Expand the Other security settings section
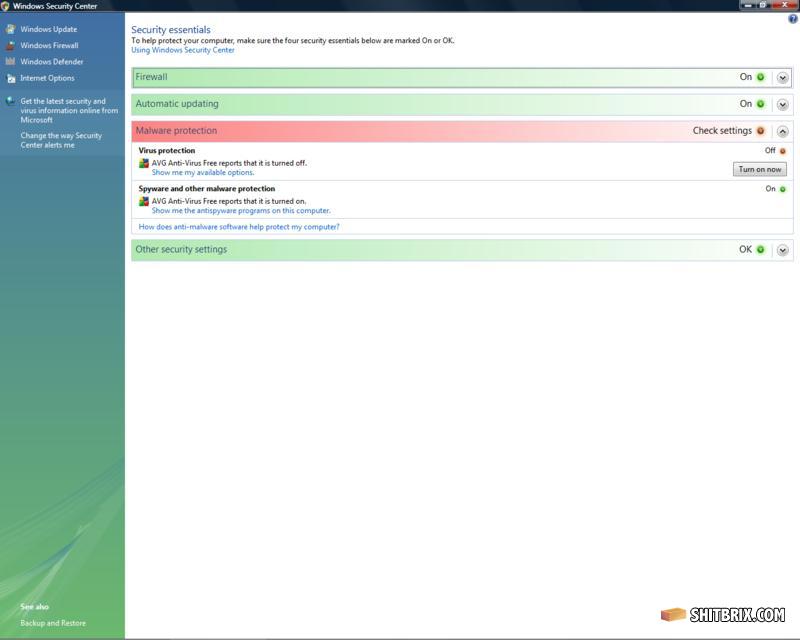The image size is (800, 640). coord(783,250)
